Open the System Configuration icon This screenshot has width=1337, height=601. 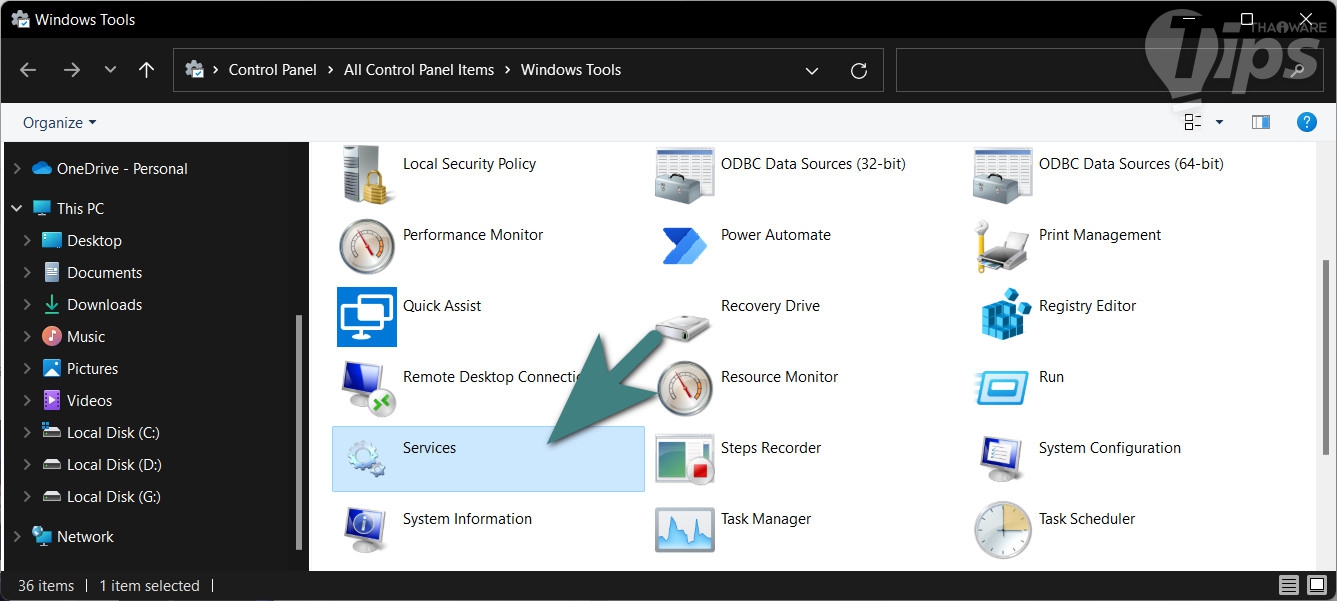pos(1003,459)
